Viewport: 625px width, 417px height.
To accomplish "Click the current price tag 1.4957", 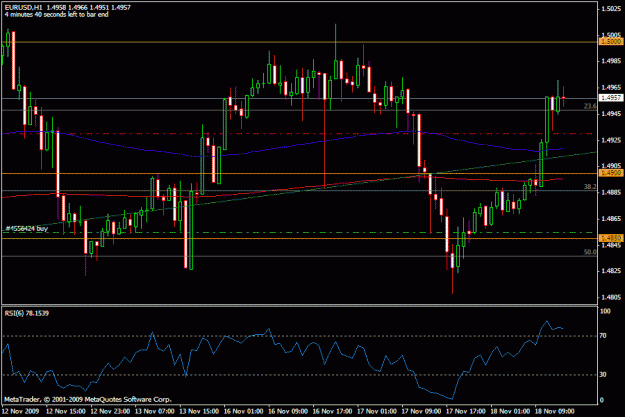I will coord(611,98).
